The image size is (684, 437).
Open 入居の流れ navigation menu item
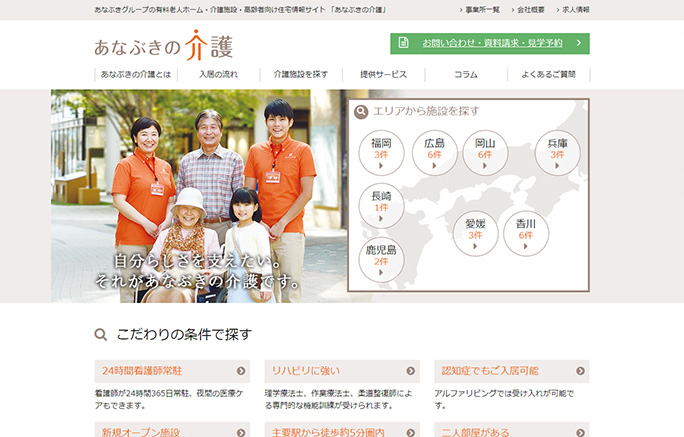(218, 75)
